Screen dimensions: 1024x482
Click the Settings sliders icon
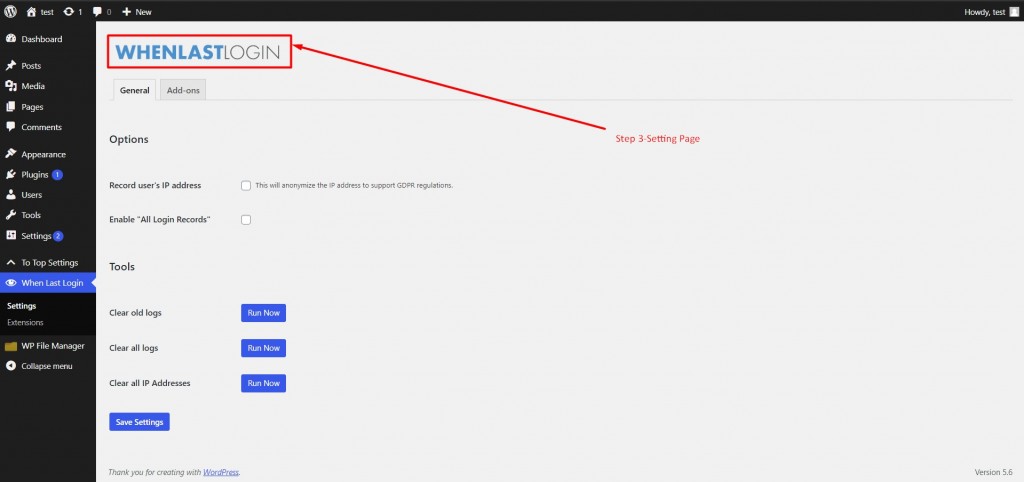point(10,235)
